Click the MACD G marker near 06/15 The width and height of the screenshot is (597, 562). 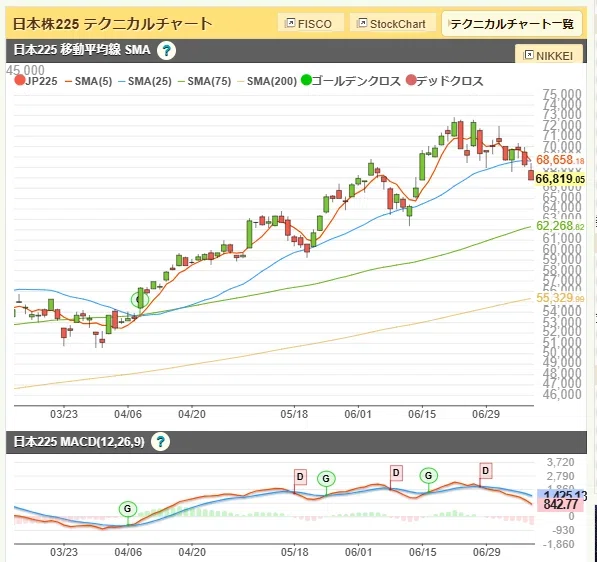(x=429, y=475)
